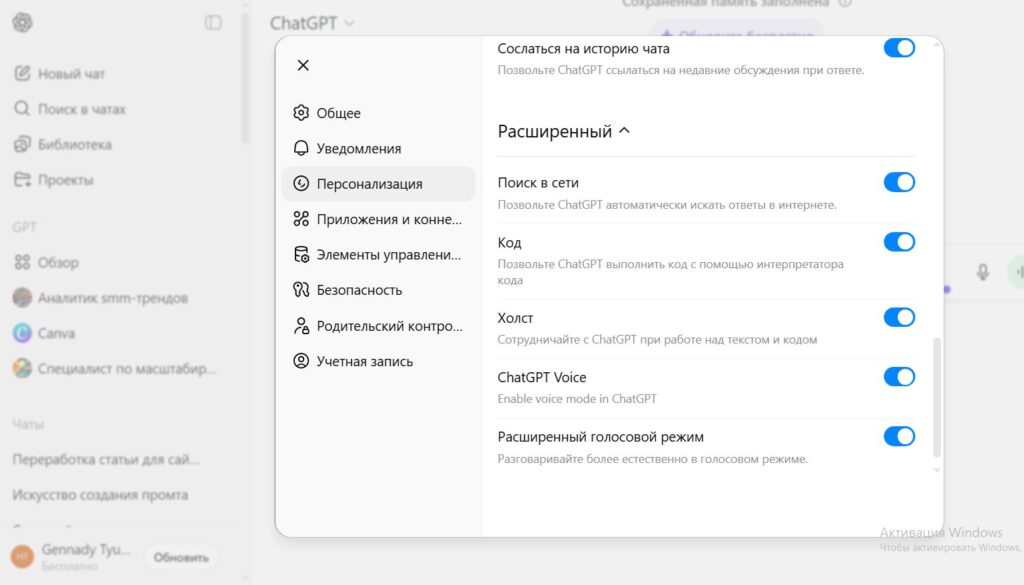Disable the Поиск в сети toggle
1024x585 pixels.
click(x=899, y=182)
